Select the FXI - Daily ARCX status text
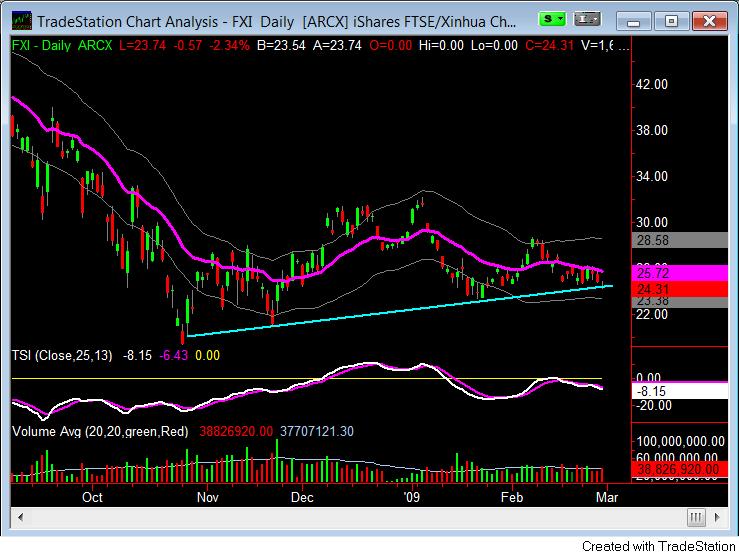The height and width of the screenshot is (554, 739). [62, 46]
